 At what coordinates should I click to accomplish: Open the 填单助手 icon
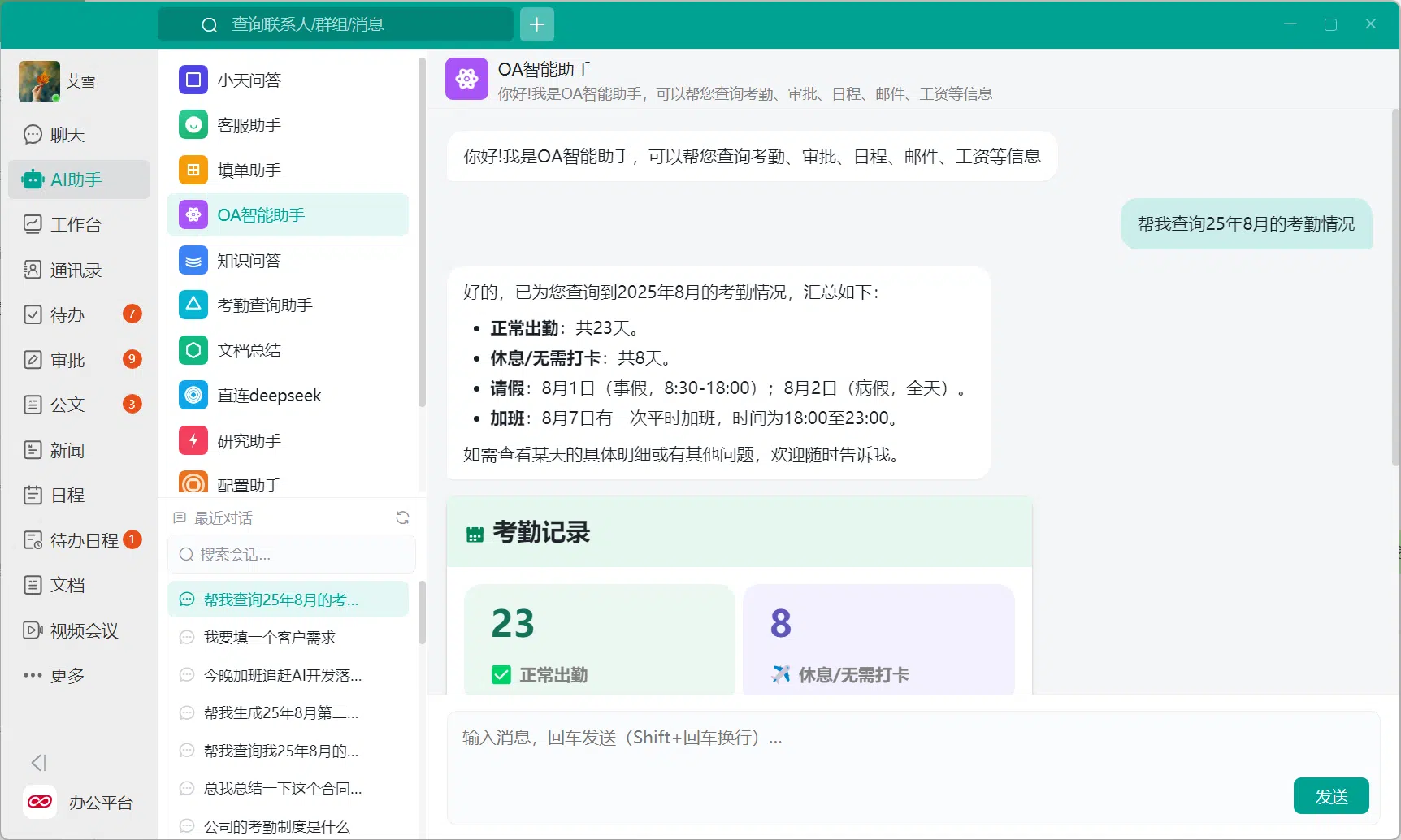pos(193,170)
